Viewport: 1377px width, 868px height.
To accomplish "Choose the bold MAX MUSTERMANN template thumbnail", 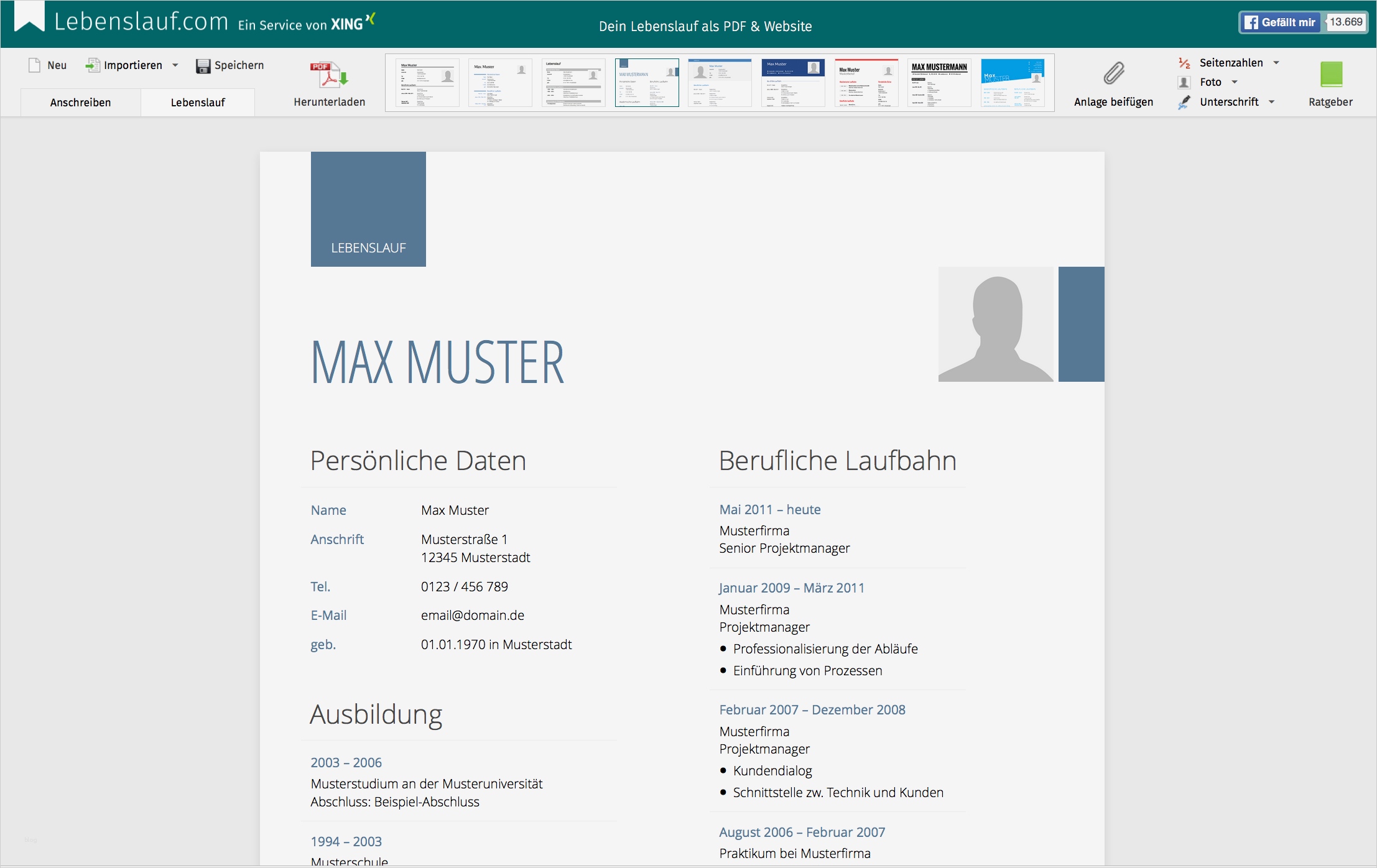I will [939, 83].
